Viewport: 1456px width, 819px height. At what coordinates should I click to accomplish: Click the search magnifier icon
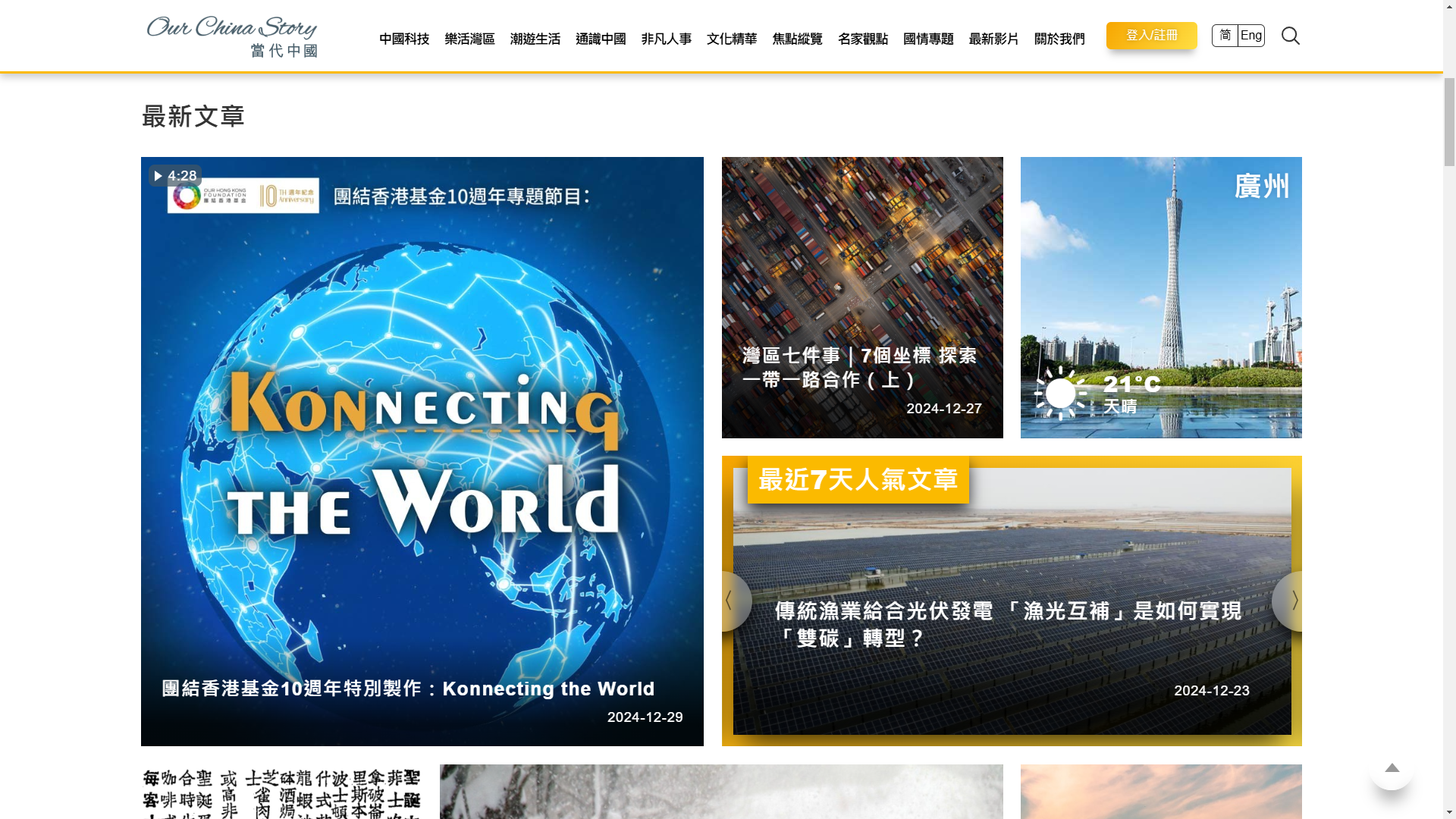[1290, 36]
